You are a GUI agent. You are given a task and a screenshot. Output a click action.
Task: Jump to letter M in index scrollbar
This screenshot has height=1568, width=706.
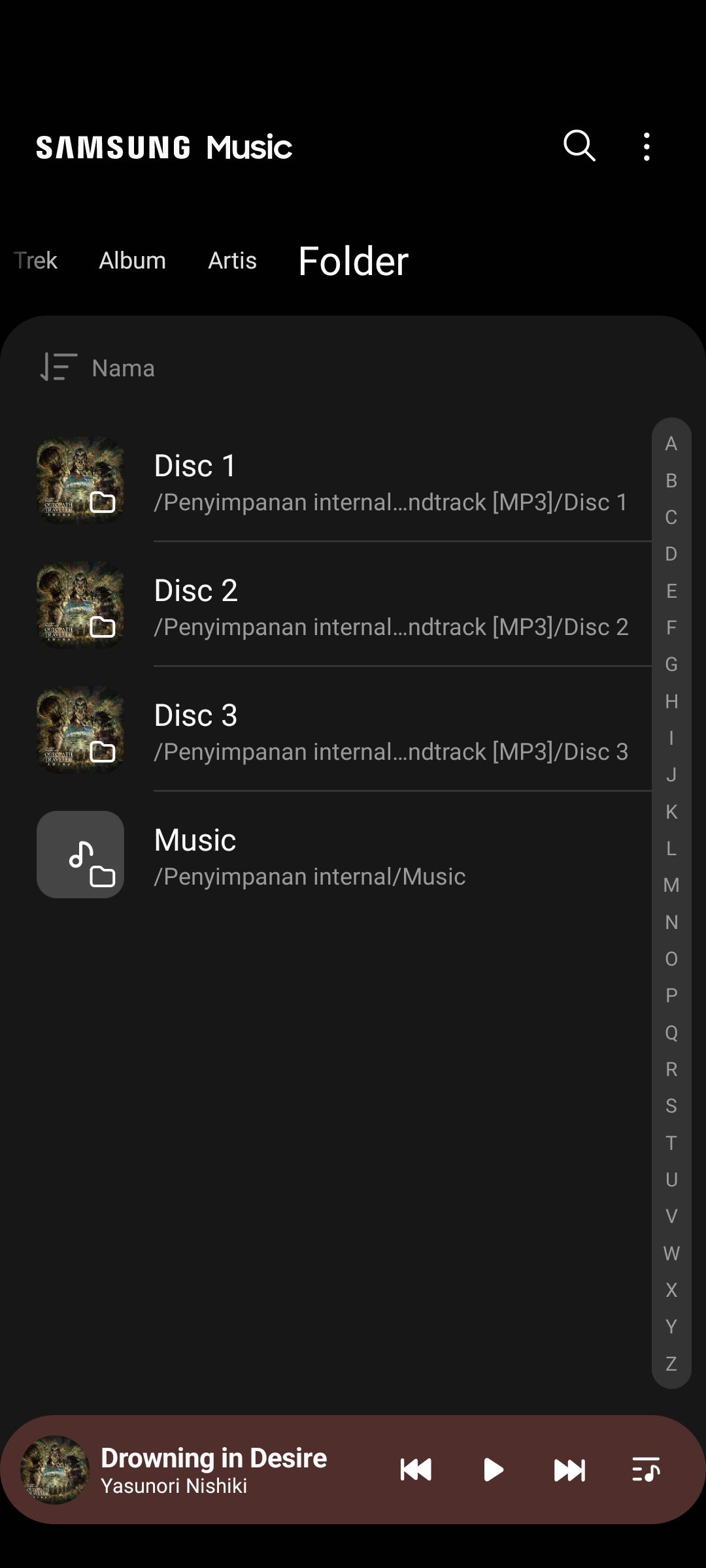(x=671, y=885)
